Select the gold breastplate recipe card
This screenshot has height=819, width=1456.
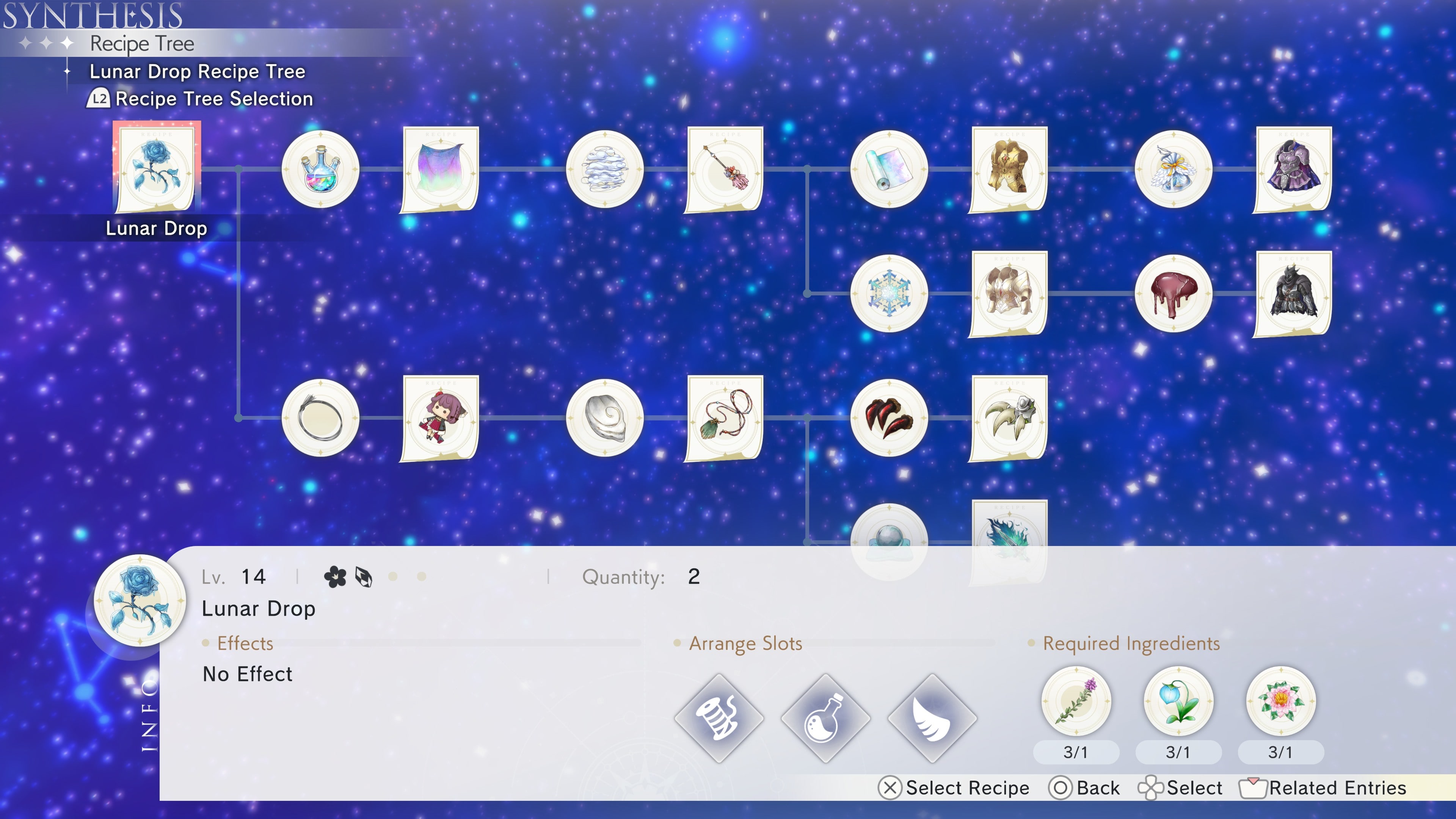[x=1009, y=170]
